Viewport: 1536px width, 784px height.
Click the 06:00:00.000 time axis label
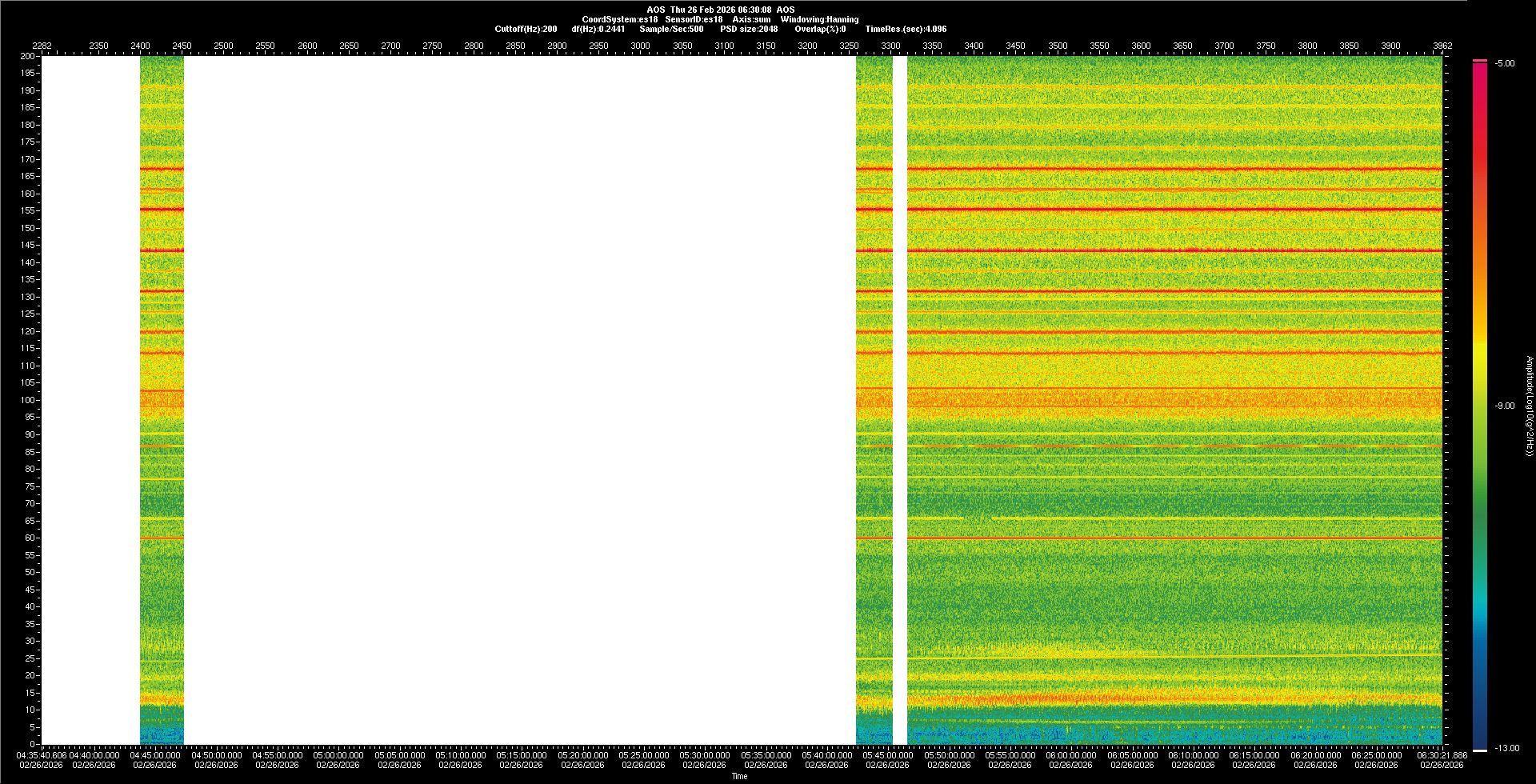(1071, 755)
